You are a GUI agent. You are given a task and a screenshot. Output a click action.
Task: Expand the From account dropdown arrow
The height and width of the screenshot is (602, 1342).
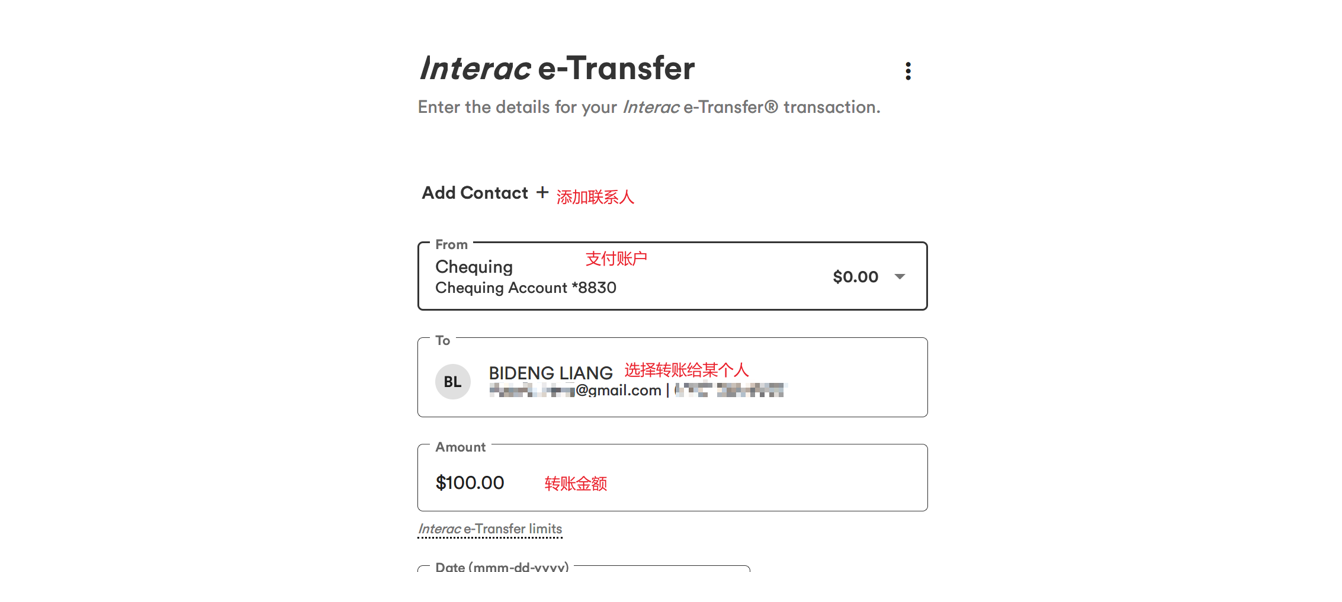tap(900, 277)
